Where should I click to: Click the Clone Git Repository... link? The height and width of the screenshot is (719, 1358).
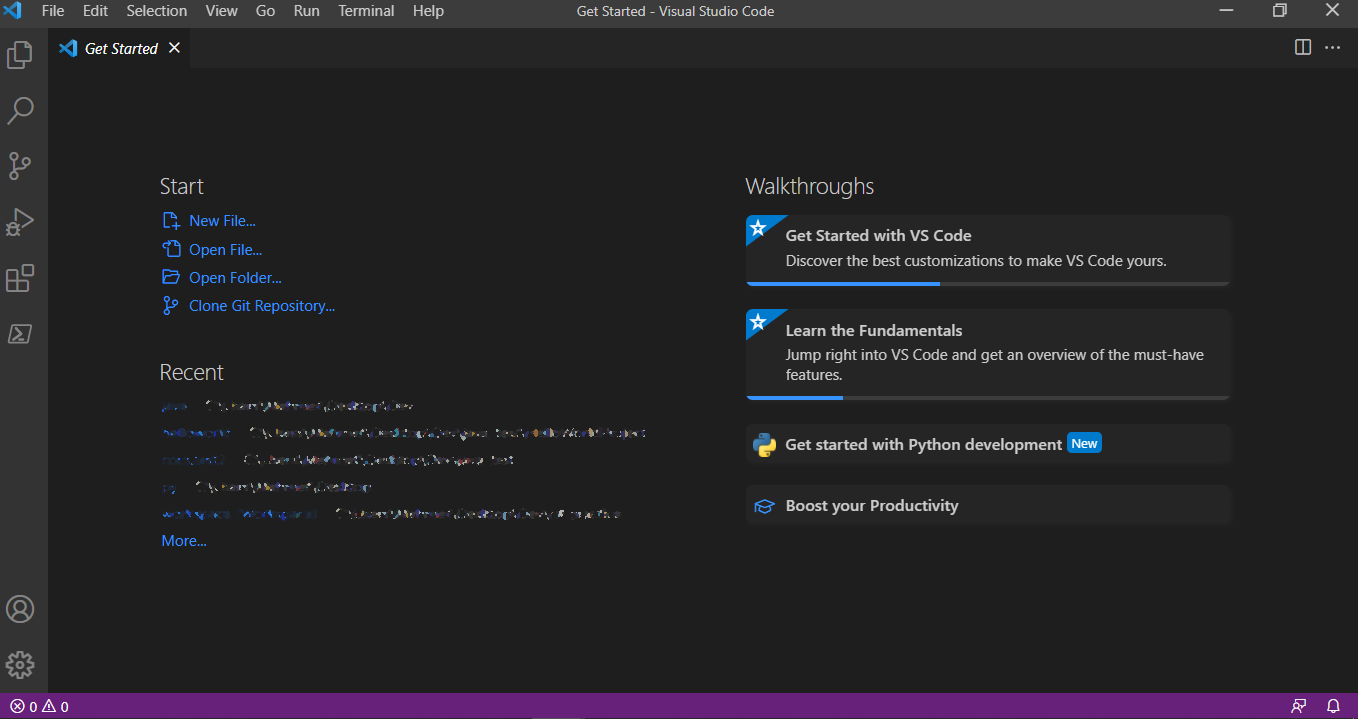tap(262, 306)
